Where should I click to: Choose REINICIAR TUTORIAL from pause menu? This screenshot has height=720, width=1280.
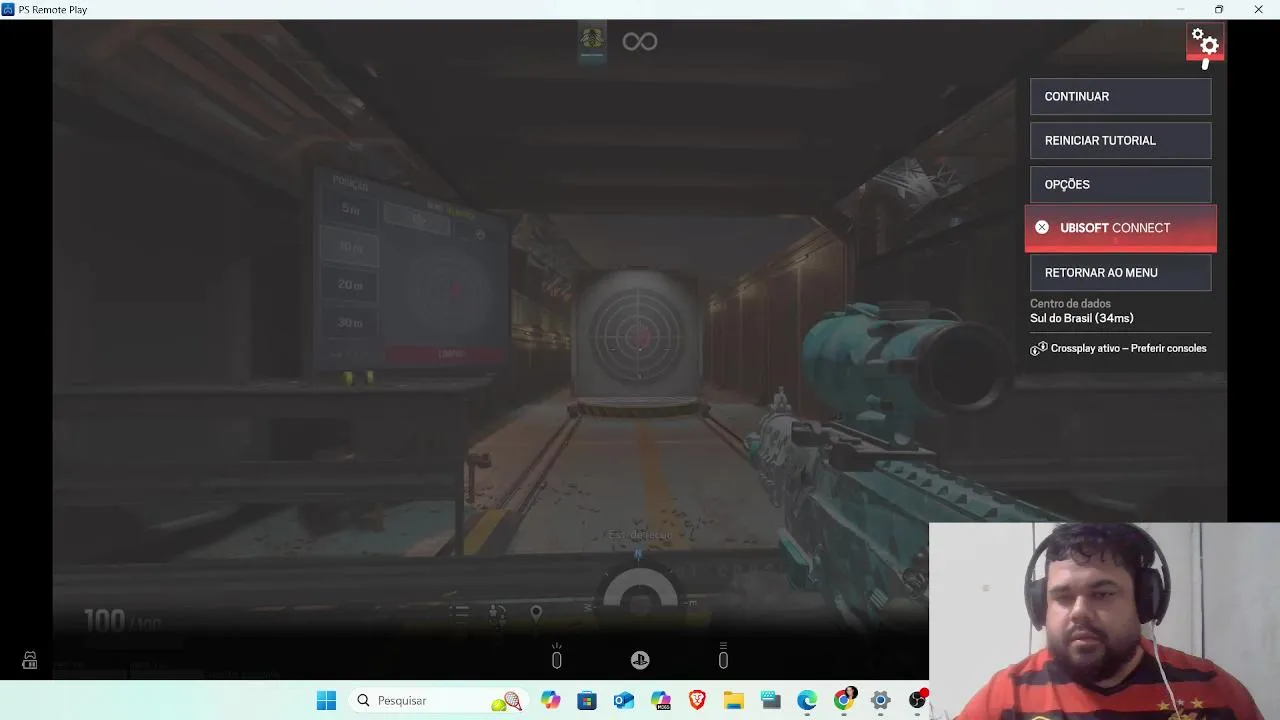tap(1120, 141)
